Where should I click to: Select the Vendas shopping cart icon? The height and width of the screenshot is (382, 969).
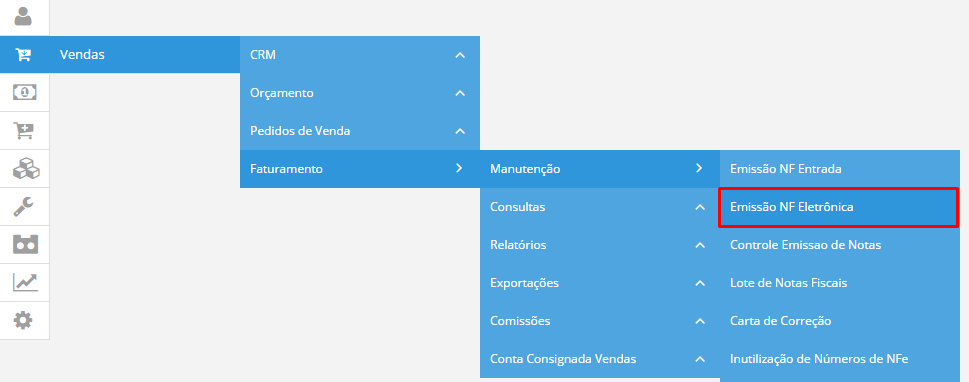pos(23,54)
